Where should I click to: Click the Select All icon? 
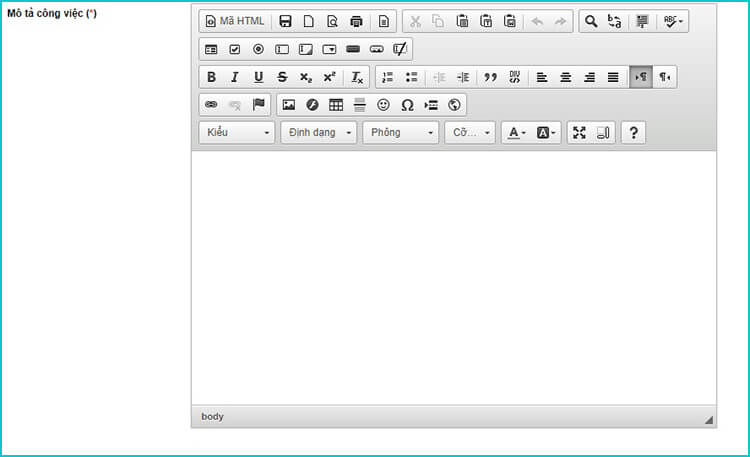click(642, 21)
